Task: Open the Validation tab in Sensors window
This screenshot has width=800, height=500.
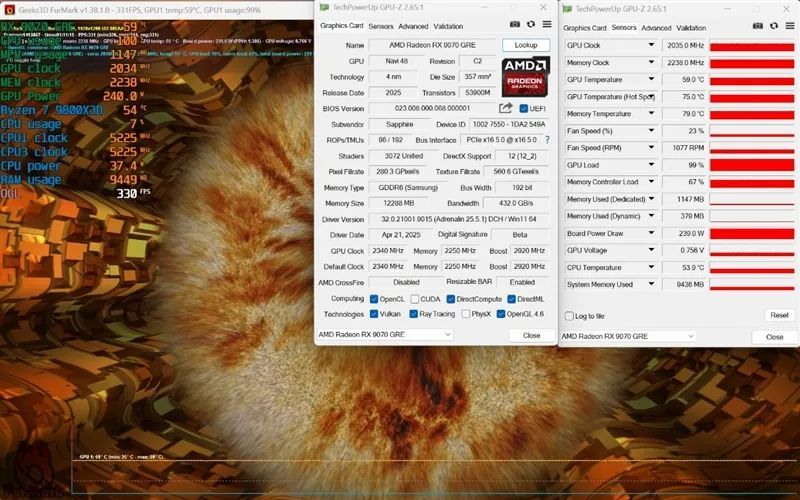Action: coord(691,28)
